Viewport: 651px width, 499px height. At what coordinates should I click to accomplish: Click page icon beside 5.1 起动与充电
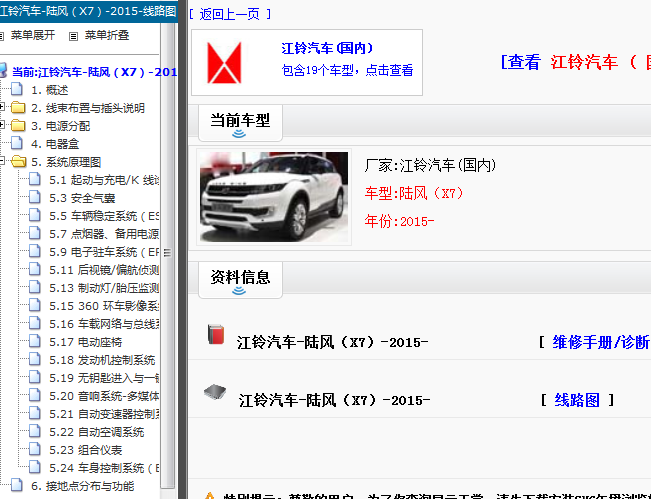(35, 179)
